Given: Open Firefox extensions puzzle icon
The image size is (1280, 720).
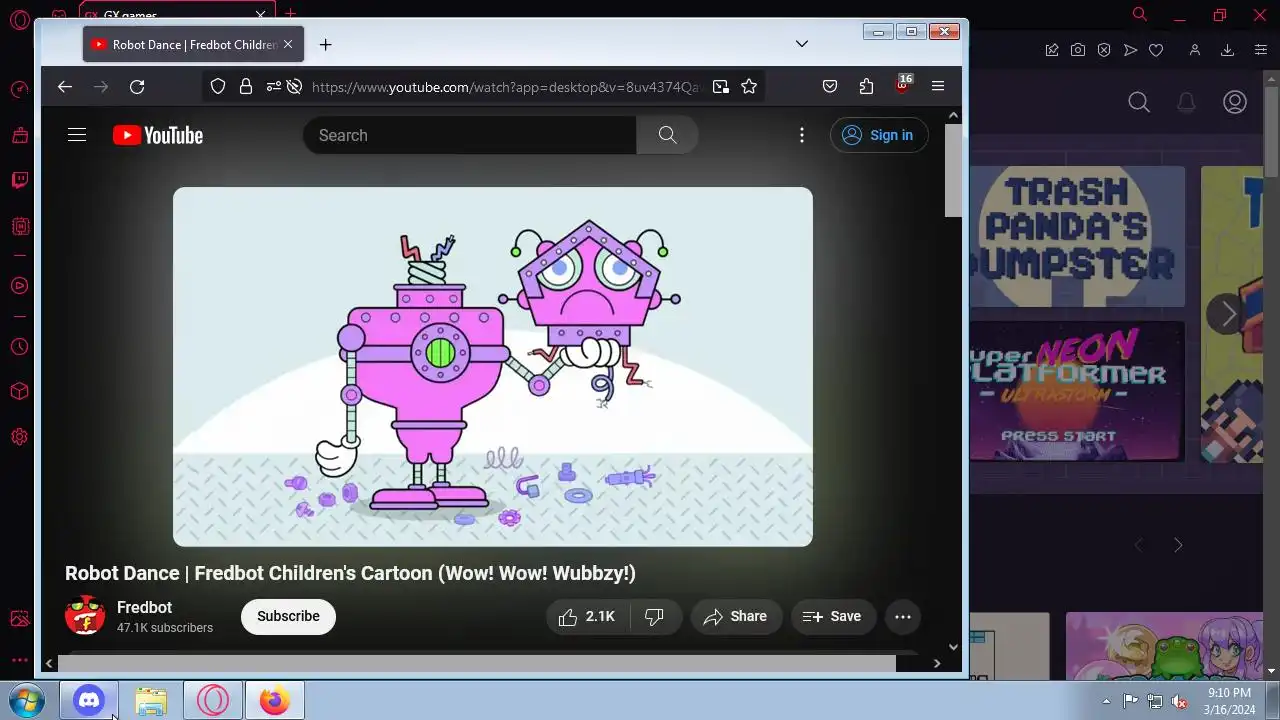Looking at the screenshot, I should (x=866, y=87).
